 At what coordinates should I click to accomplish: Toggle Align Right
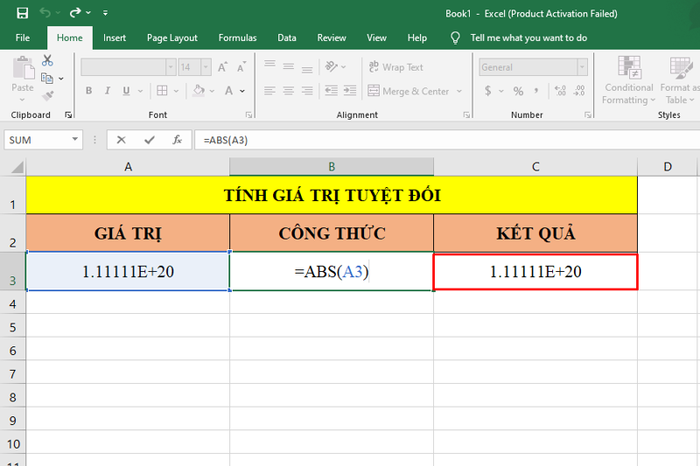pos(307,91)
